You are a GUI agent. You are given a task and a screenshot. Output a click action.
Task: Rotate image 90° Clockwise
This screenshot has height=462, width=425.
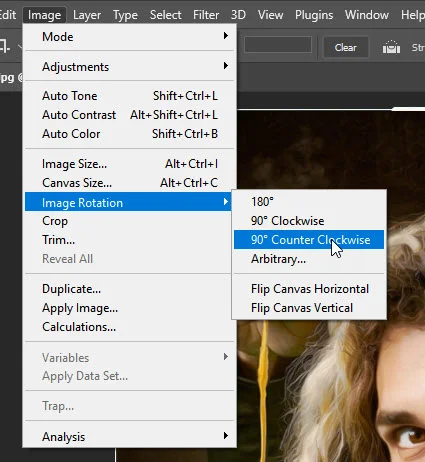pyautogui.click(x=309, y=221)
